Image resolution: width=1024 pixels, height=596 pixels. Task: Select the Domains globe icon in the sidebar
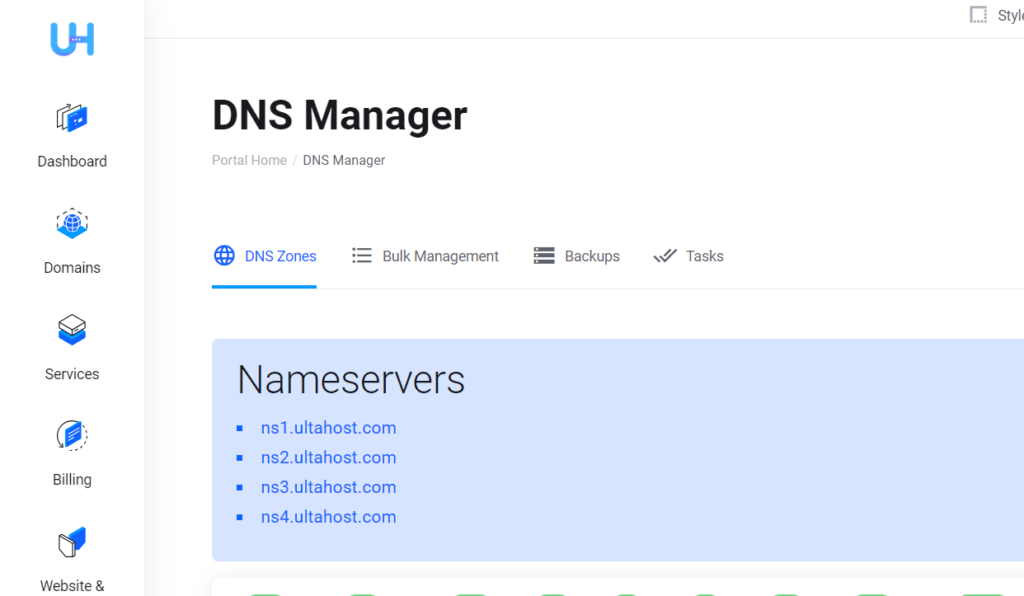pos(71,223)
